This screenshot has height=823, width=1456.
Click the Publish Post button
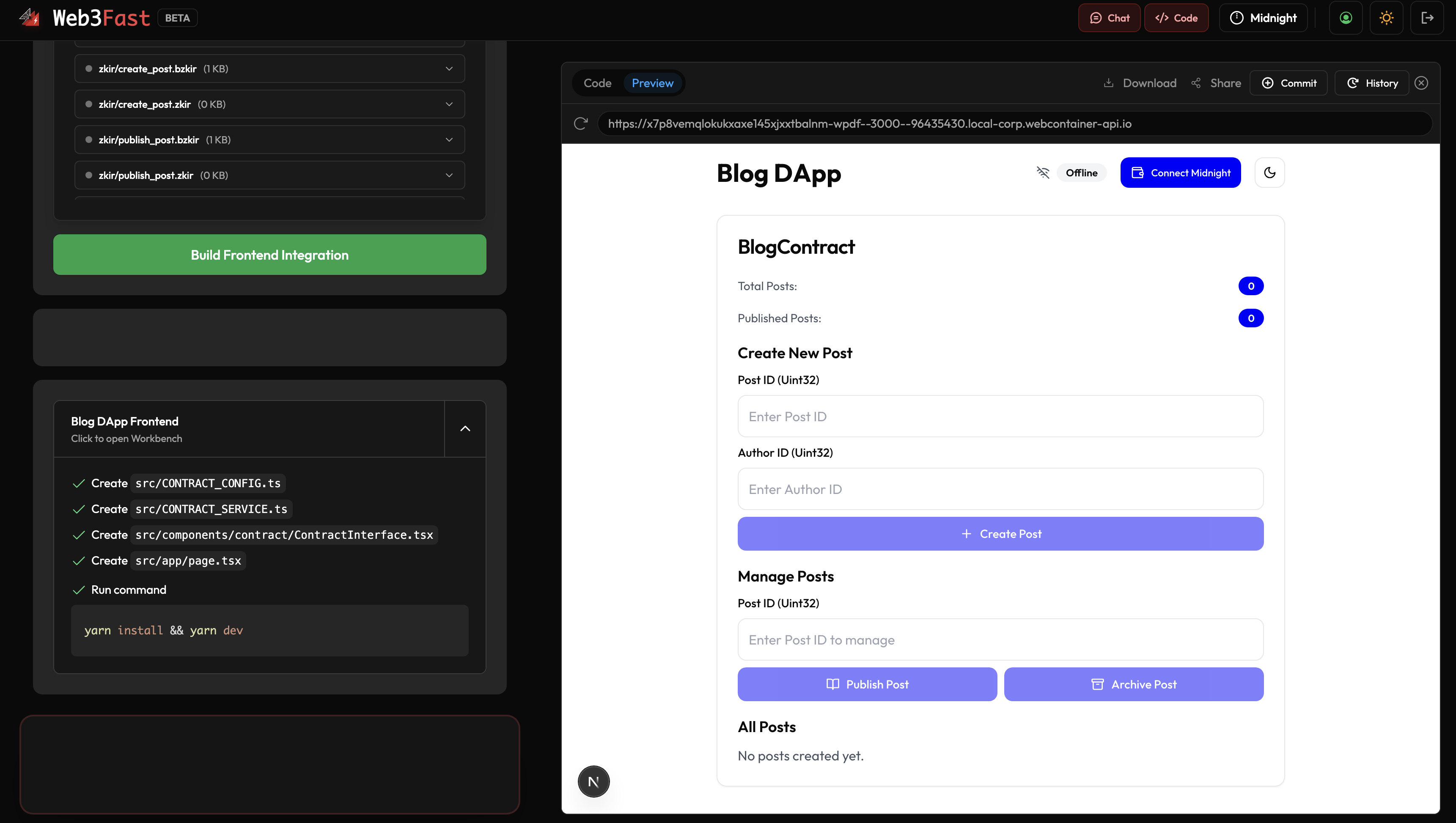pos(867,684)
